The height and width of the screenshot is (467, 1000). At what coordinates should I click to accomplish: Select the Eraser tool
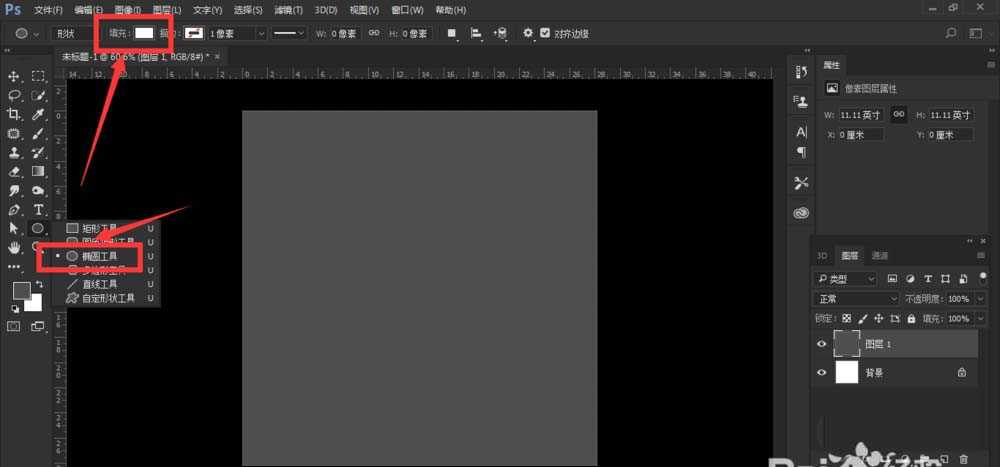[x=15, y=171]
